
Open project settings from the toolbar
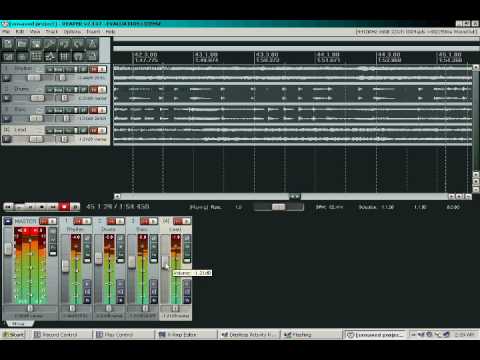[50, 44]
